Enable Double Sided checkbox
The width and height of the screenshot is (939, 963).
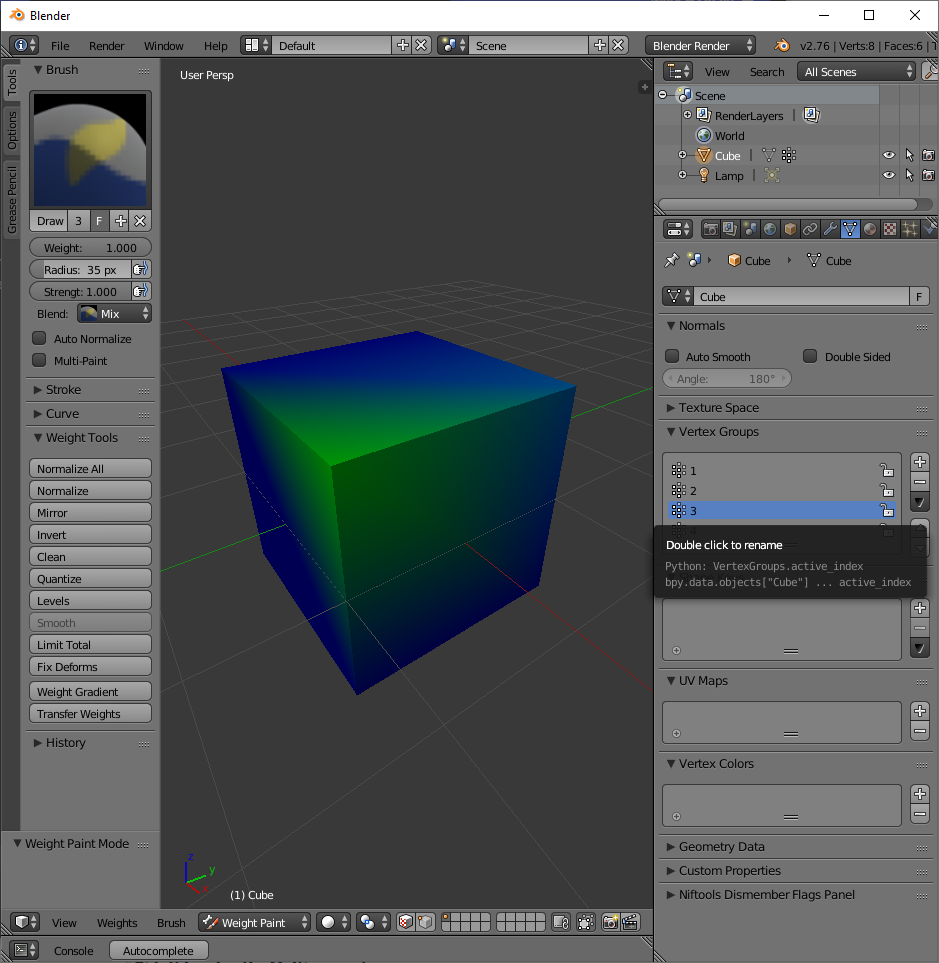[x=811, y=356]
